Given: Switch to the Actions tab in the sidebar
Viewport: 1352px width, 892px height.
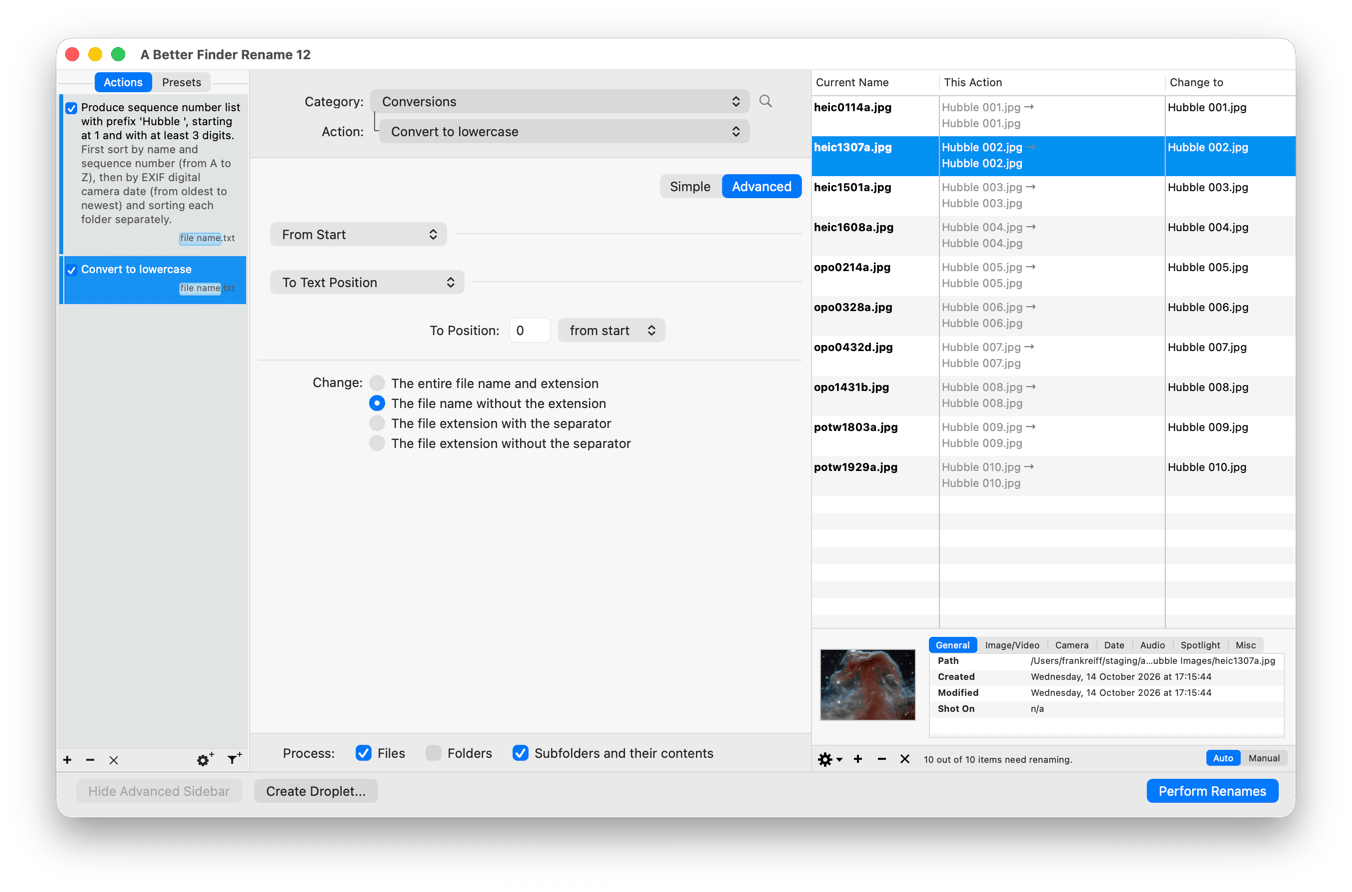Looking at the screenshot, I should 124,82.
